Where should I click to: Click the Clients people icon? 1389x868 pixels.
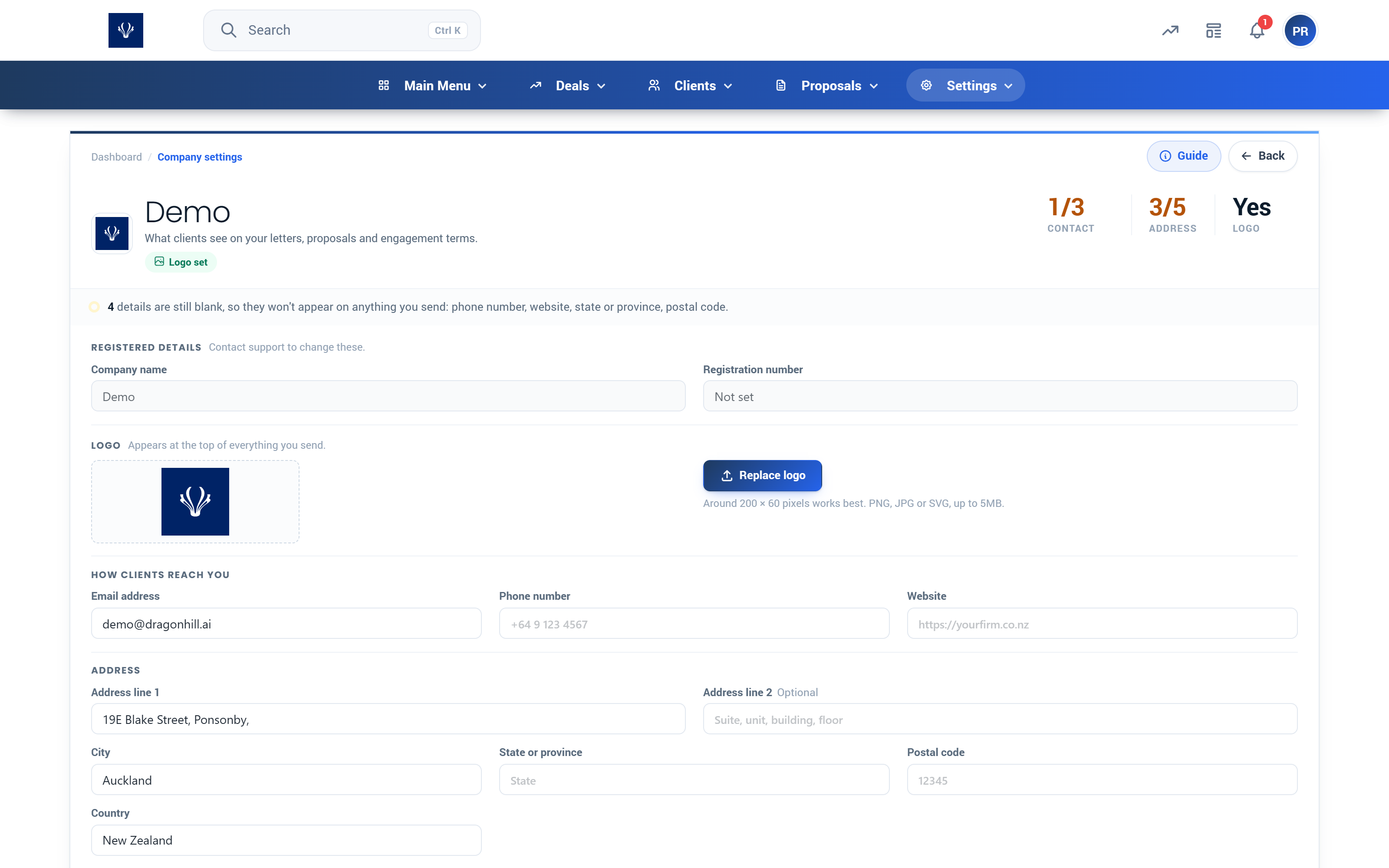click(654, 85)
